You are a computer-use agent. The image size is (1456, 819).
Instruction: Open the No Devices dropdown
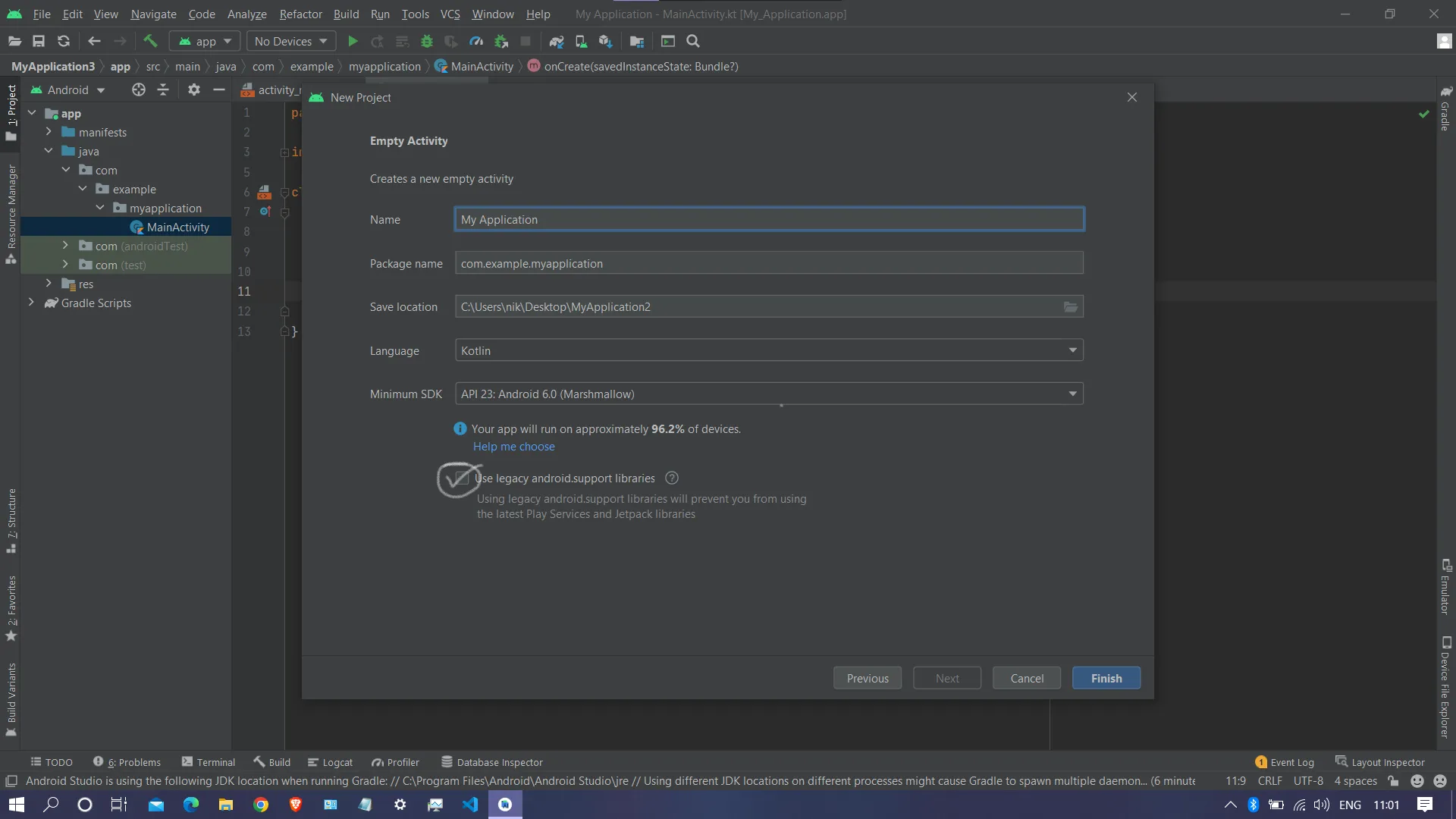coord(290,42)
